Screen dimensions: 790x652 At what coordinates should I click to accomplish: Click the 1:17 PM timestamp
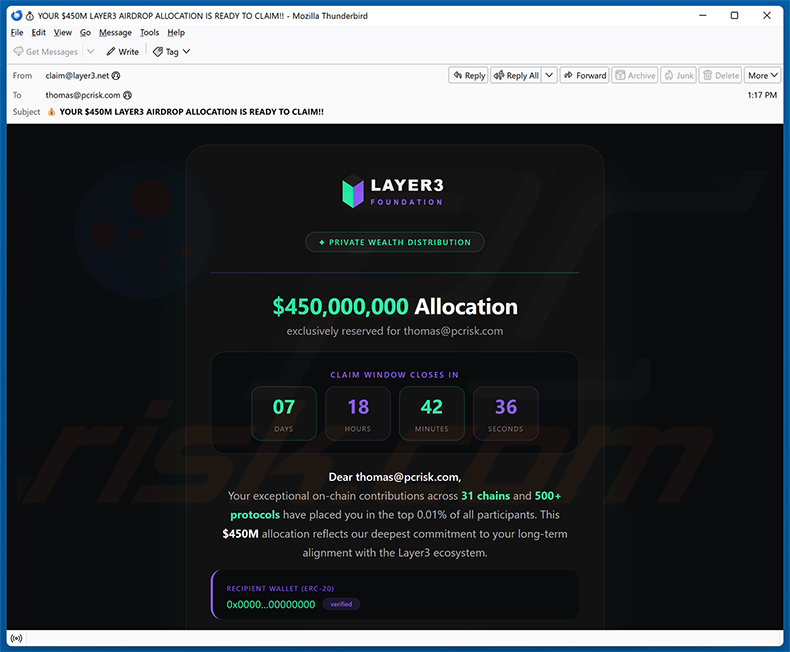coord(762,95)
